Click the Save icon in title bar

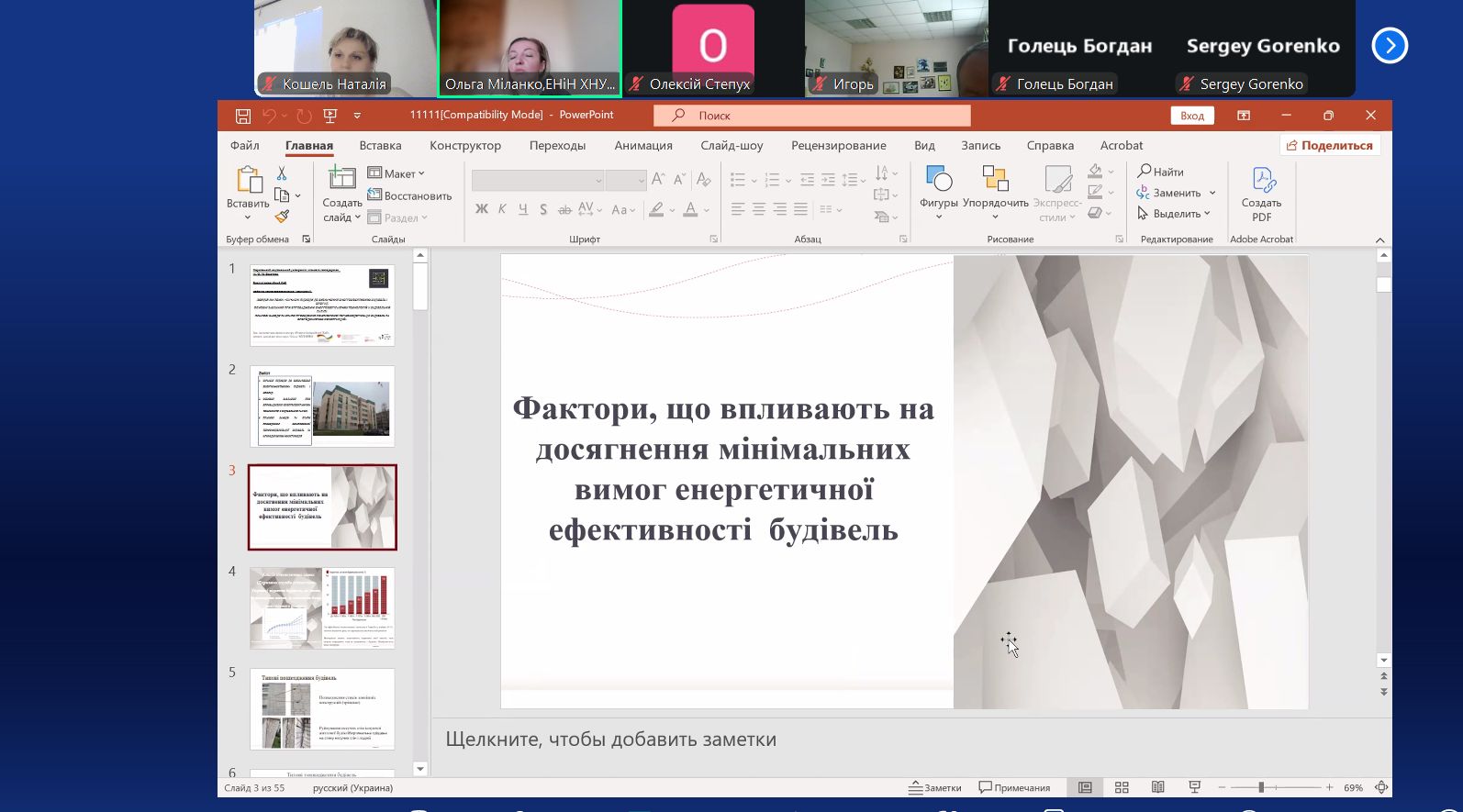point(243,116)
